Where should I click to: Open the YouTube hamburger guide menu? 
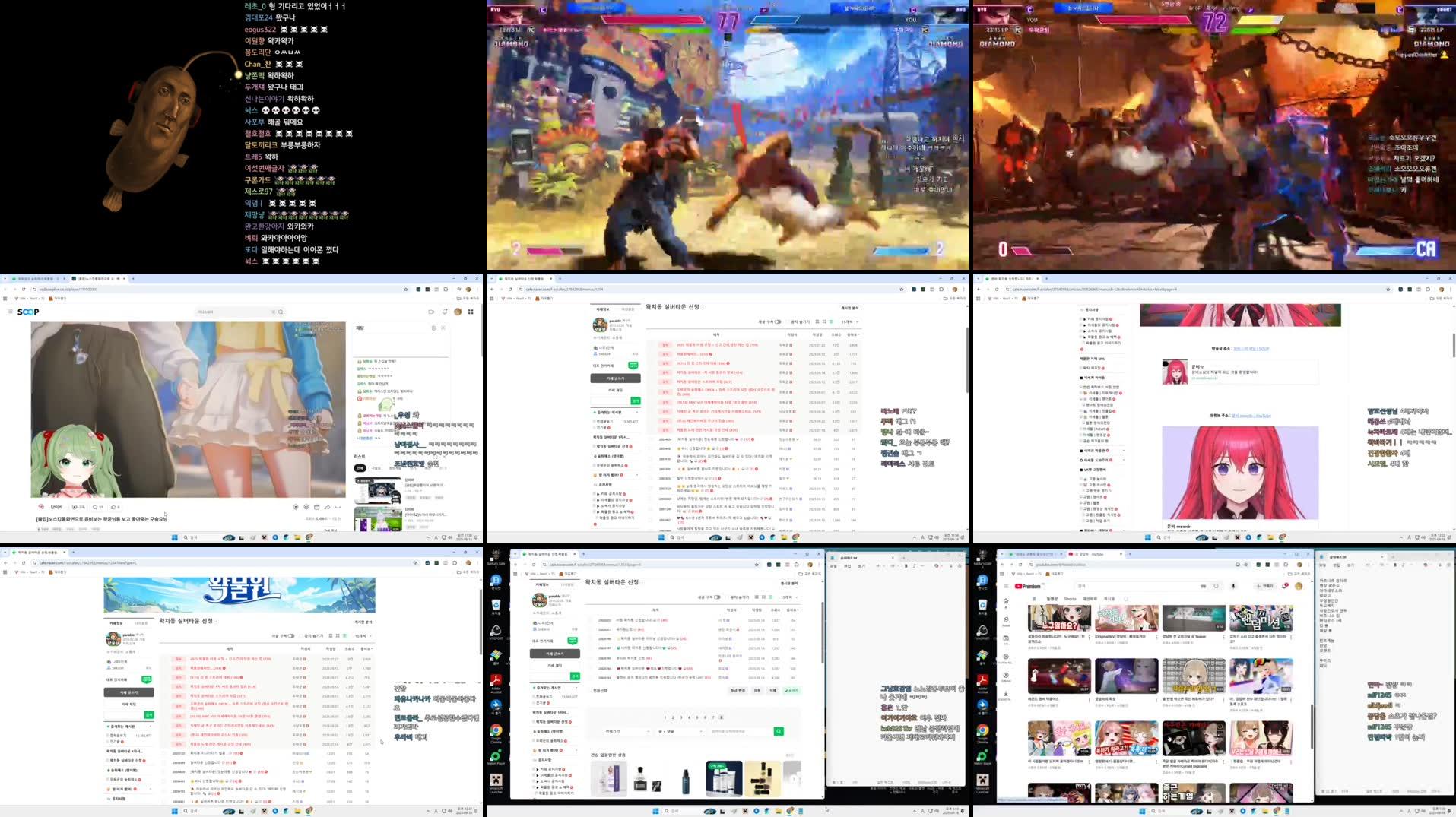(1006, 586)
